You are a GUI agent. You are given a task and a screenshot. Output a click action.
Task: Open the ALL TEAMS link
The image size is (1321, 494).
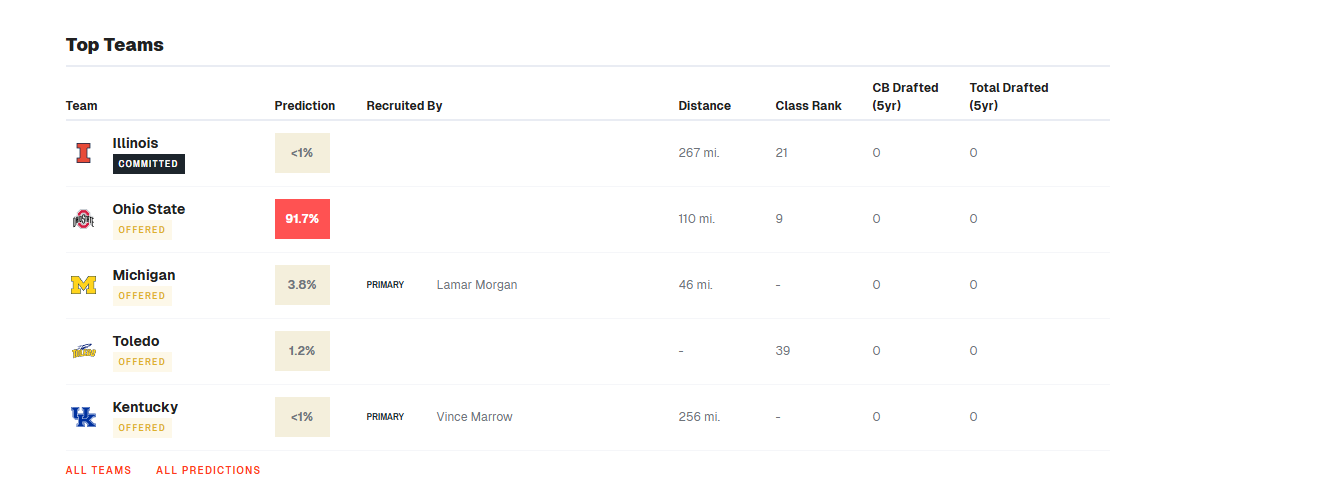[x=98, y=470]
